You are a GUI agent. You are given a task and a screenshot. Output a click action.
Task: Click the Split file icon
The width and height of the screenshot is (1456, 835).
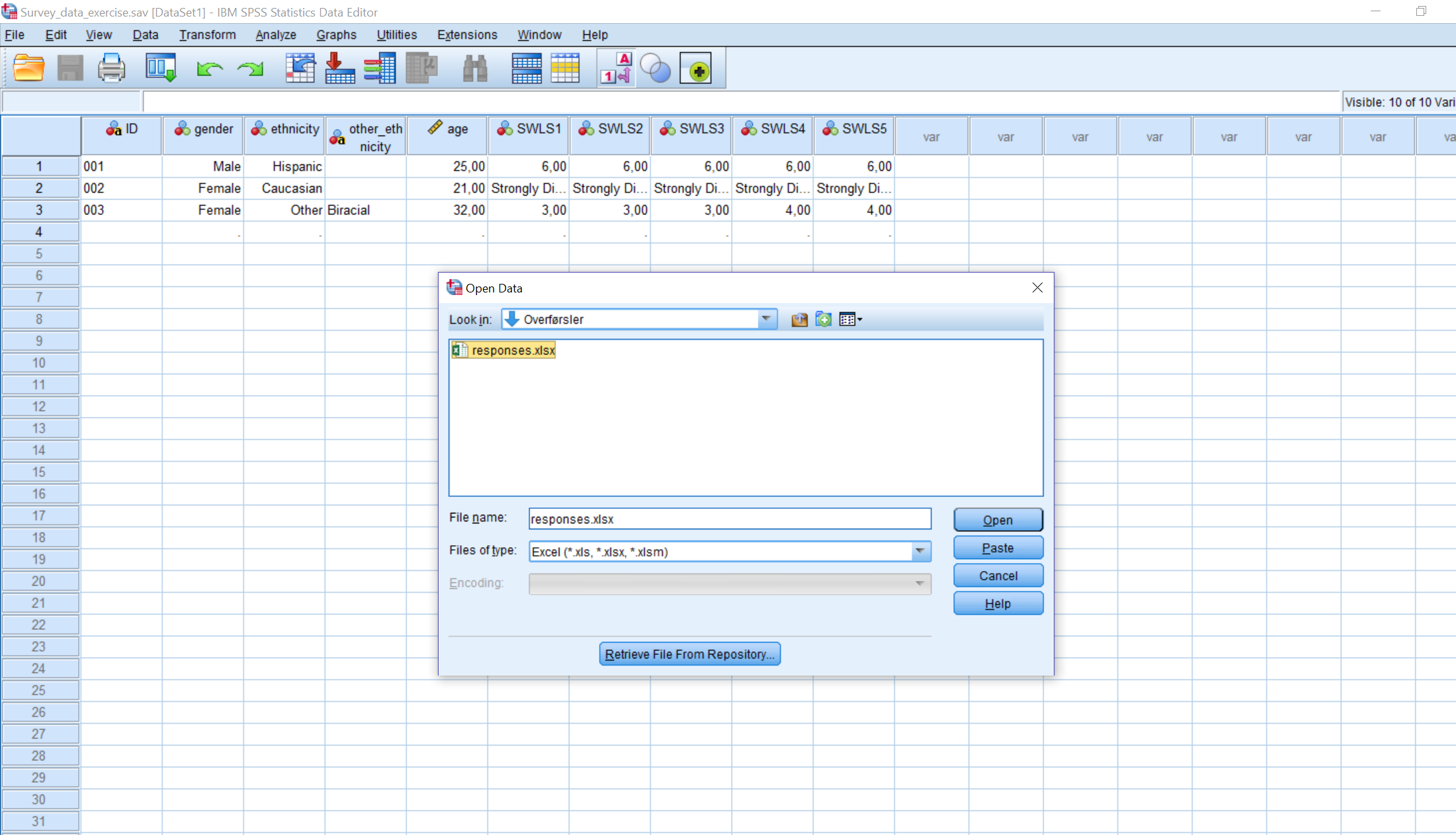527,68
